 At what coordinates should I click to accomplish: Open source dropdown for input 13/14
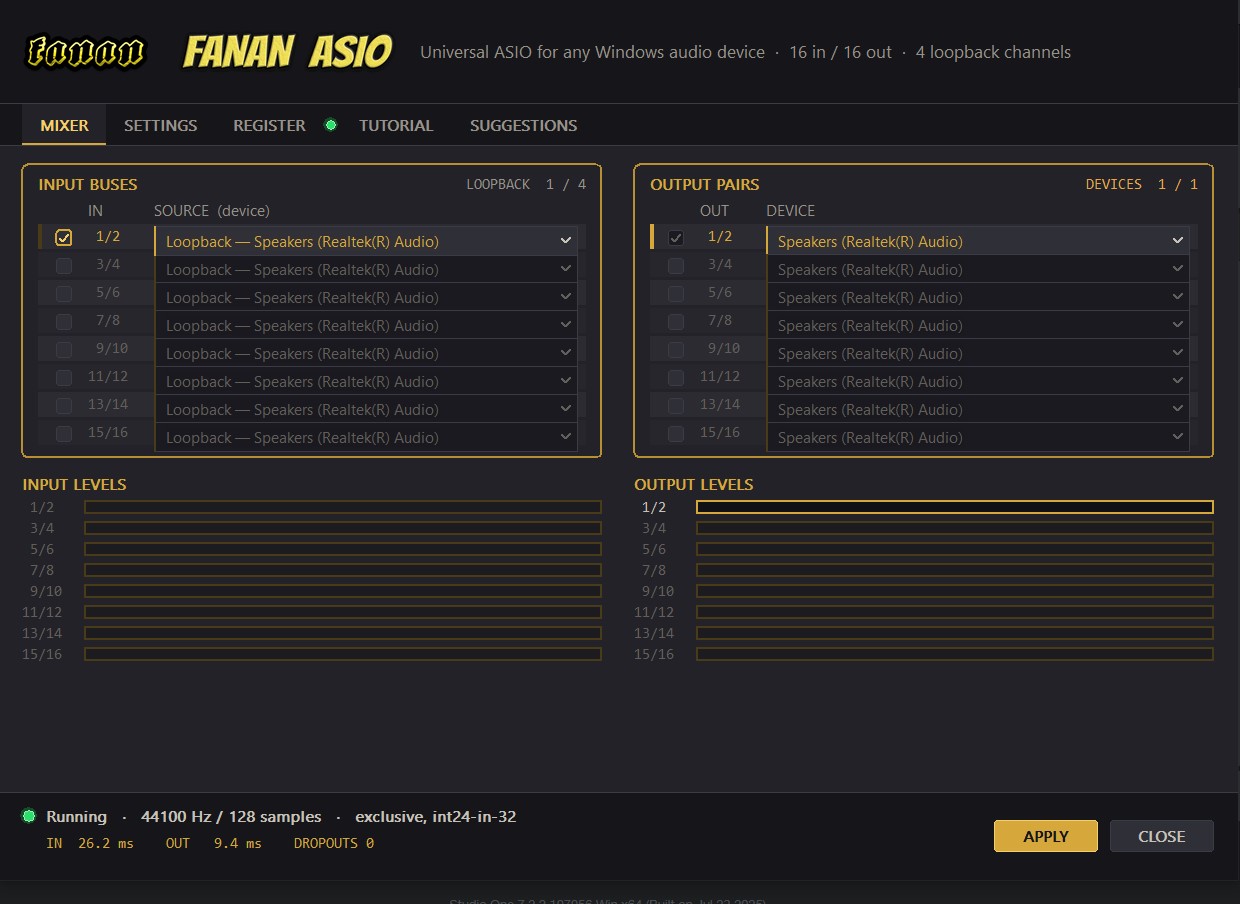pyautogui.click(x=366, y=409)
